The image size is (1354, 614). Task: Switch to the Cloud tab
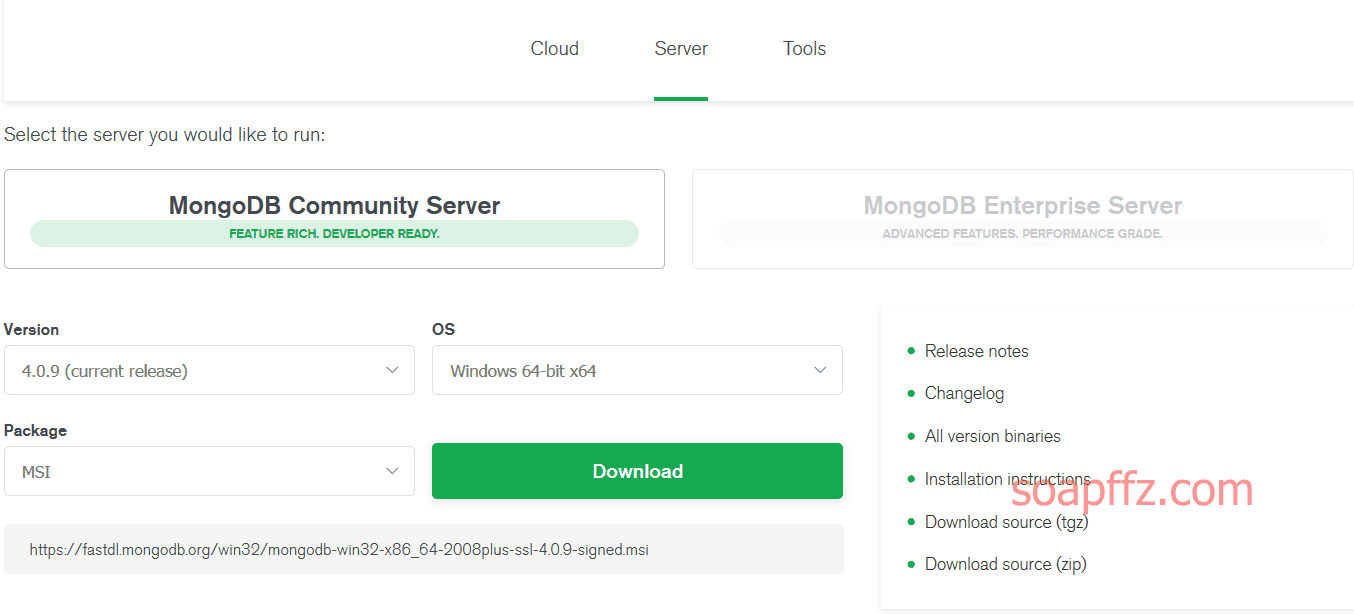point(554,48)
